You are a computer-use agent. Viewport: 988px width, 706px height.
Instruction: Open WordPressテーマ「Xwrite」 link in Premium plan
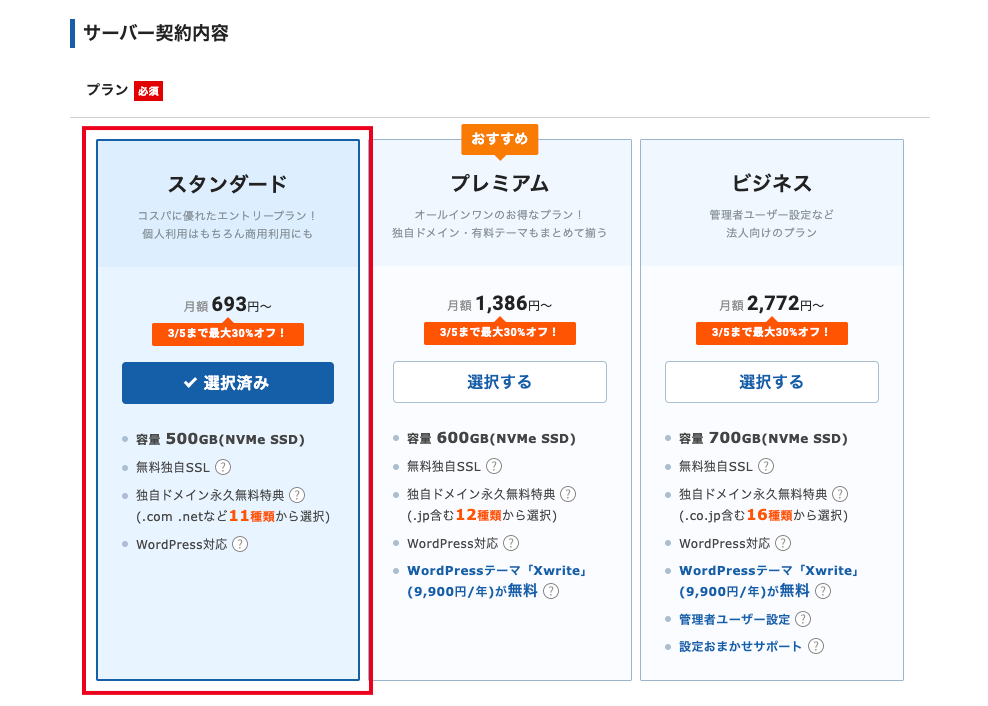coord(497,571)
